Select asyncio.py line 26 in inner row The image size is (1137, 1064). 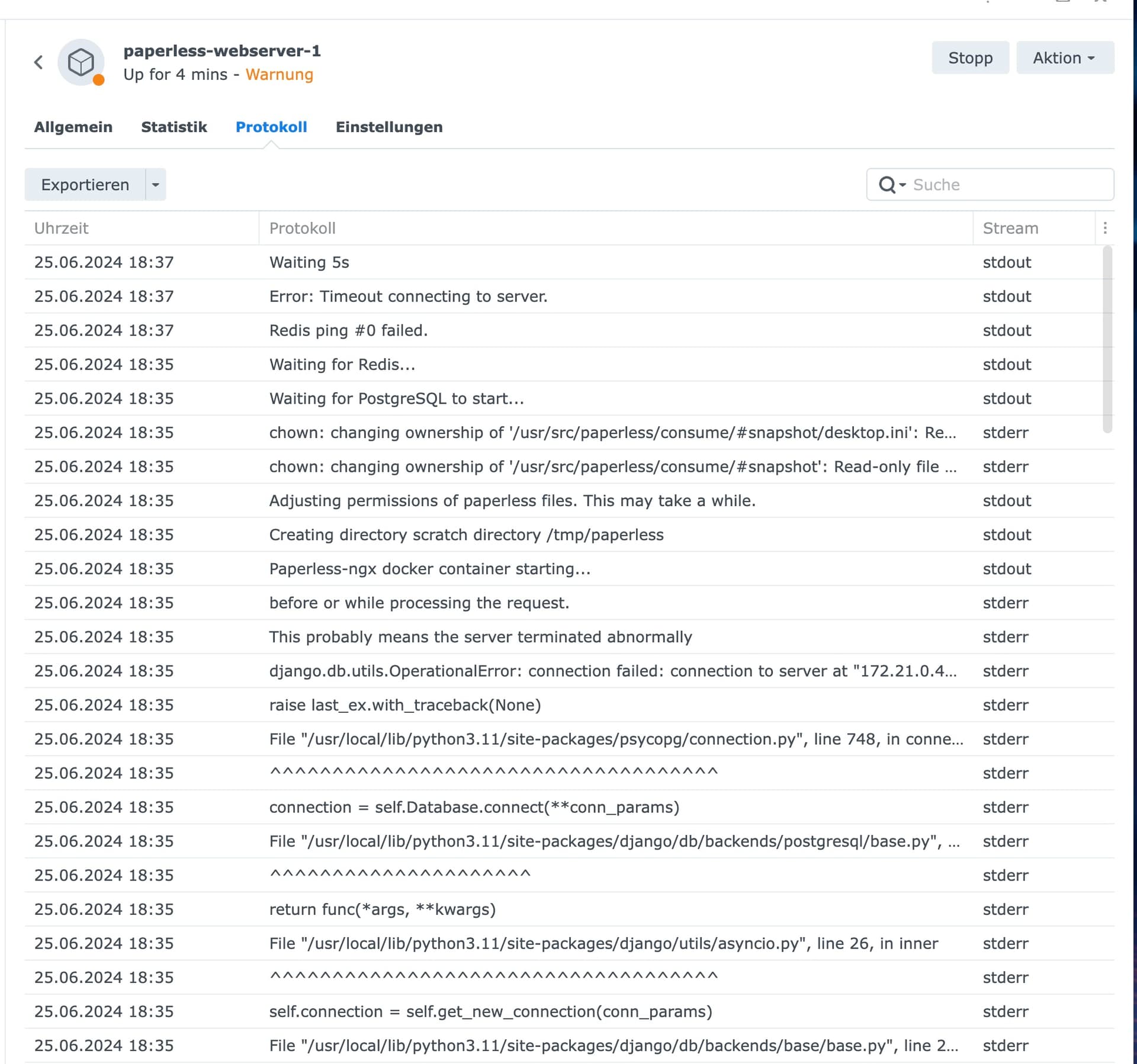point(569,943)
